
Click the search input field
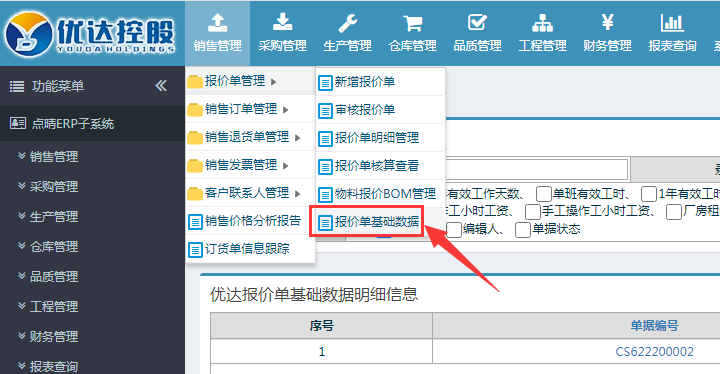coord(536,170)
